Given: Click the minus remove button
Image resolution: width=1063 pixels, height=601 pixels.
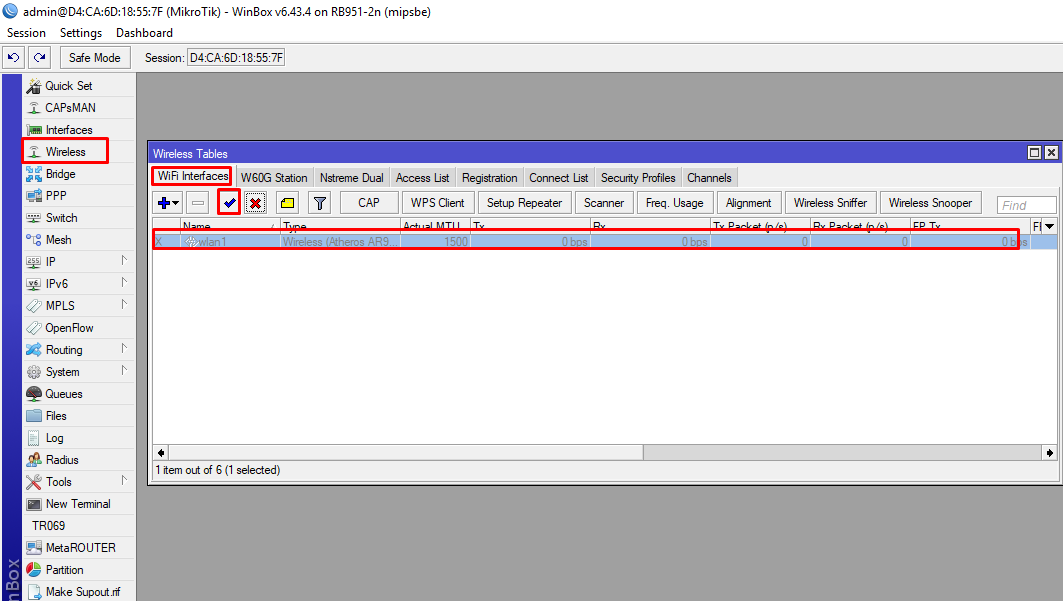Looking at the screenshot, I should pos(197,203).
